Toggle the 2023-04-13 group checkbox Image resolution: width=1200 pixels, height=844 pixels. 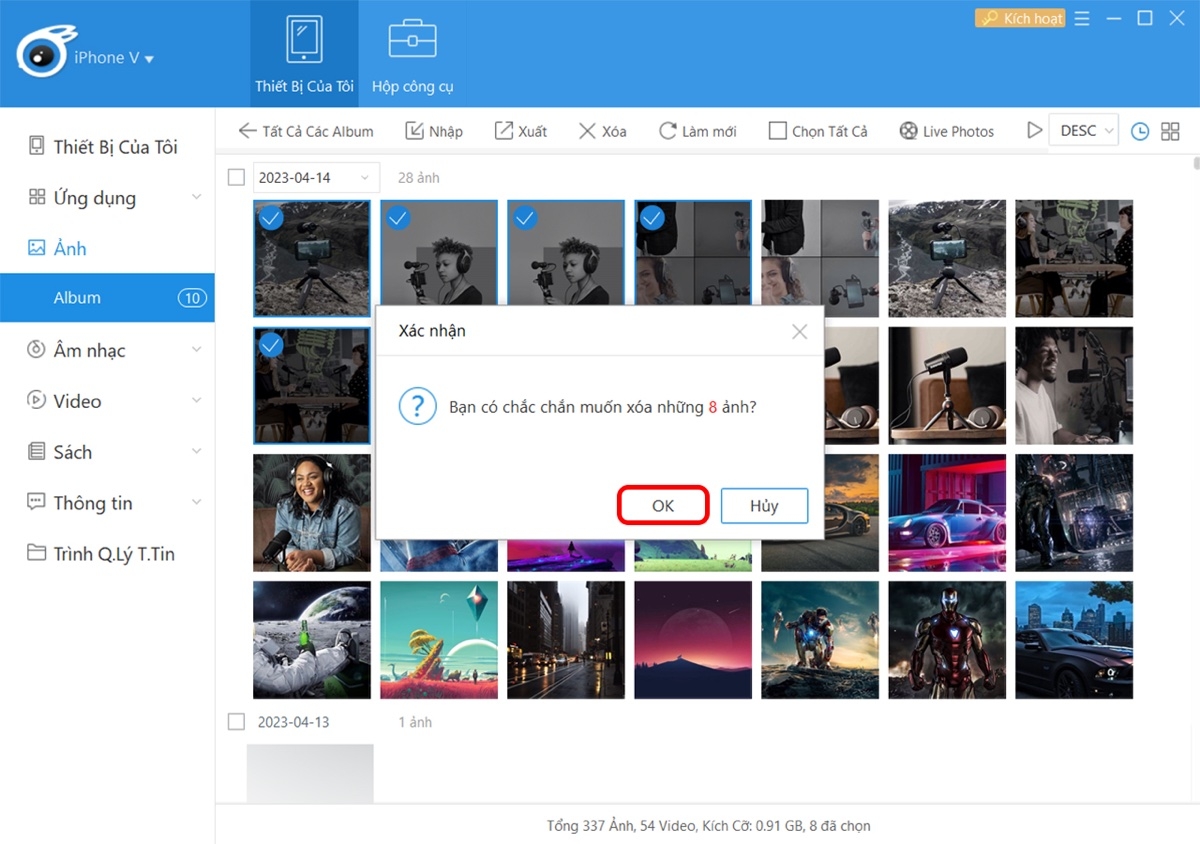tap(236, 721)
